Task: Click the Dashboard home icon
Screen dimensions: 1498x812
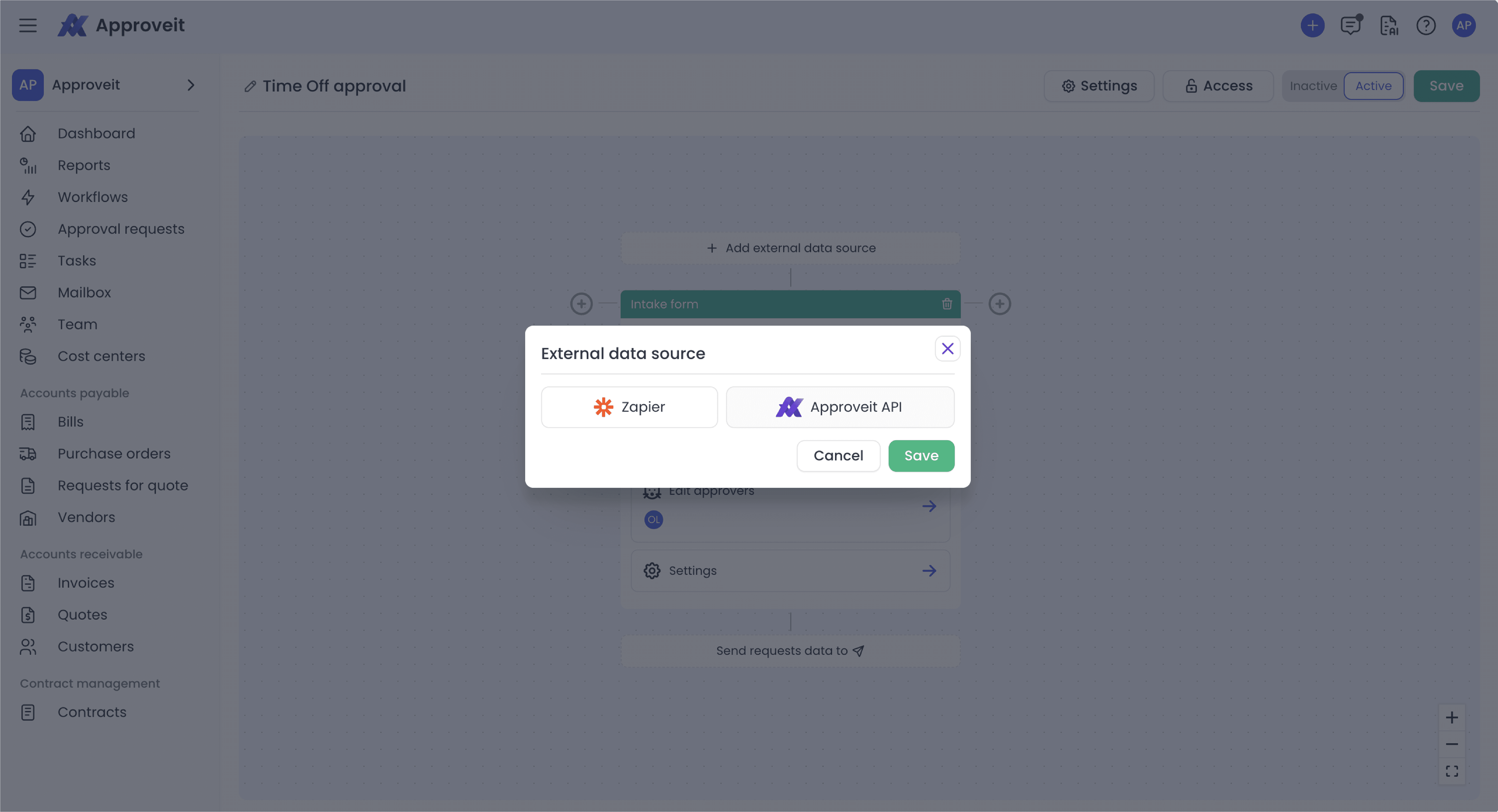Action: 28,134
